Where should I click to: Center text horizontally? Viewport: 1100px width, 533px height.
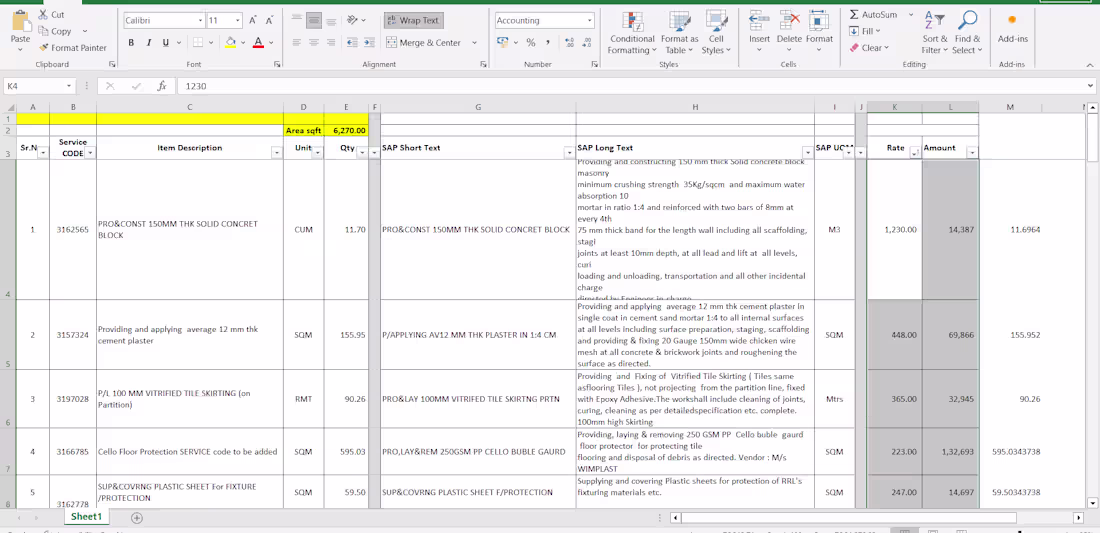click(x=314, y=43)
